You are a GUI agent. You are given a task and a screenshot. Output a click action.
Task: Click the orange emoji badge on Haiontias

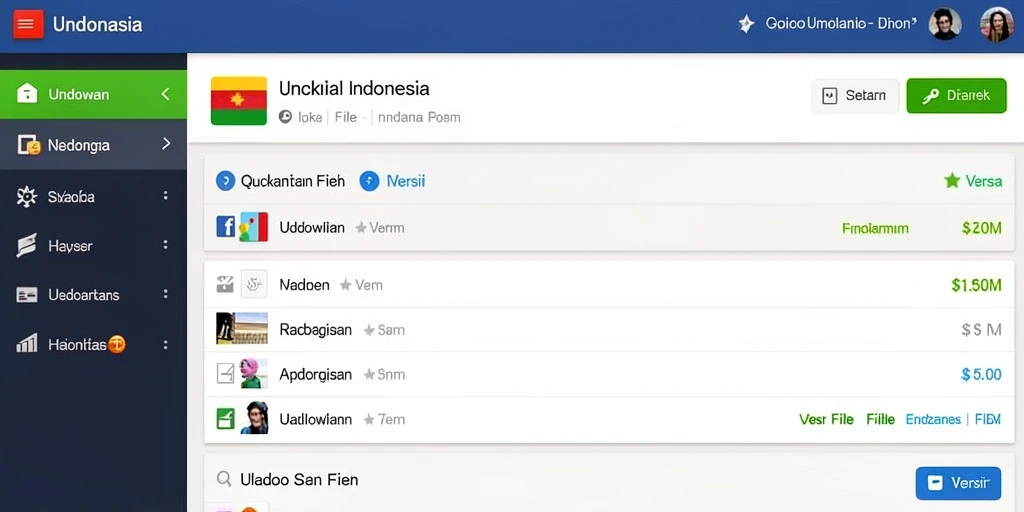[x=116, y=344]
